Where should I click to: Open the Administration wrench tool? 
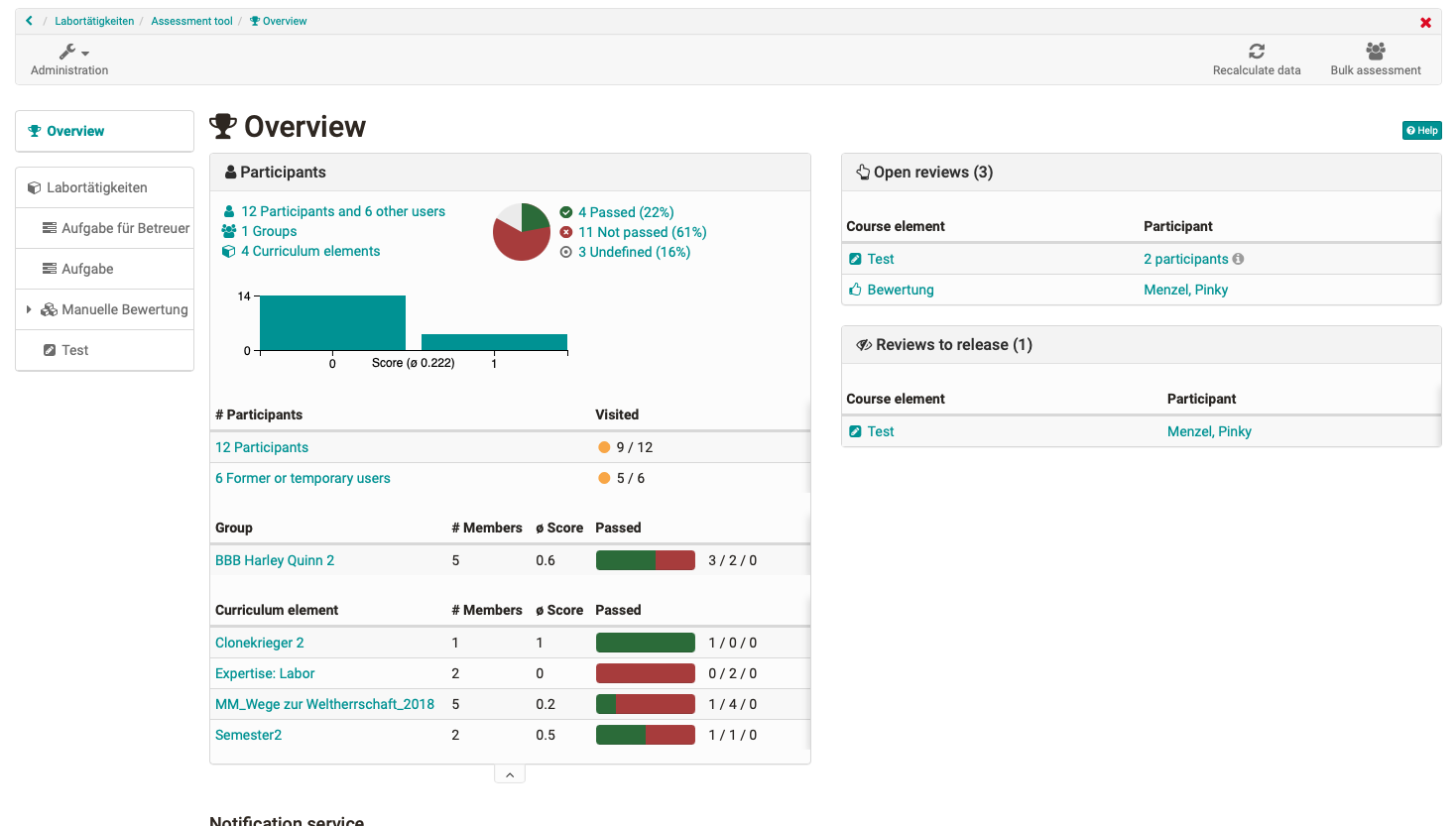(x=68, y=52)
